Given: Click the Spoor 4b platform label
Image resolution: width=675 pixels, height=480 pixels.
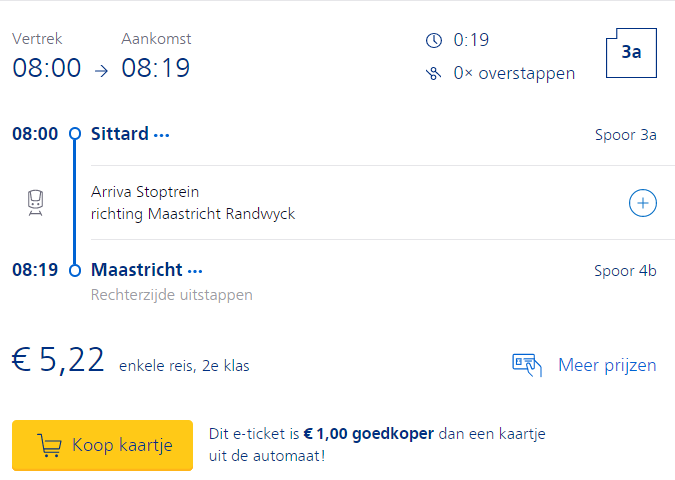Looking at the screenshot, I should (625, 270).
